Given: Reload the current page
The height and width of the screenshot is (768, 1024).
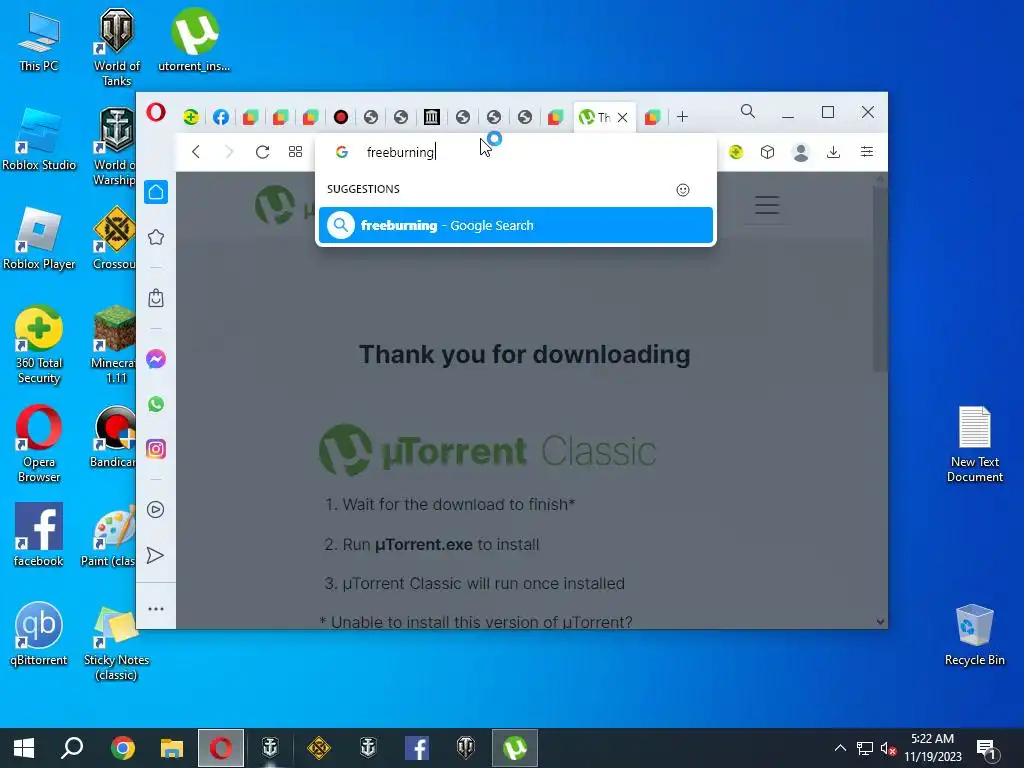Looking at the screenshot, I should [x=263, y=152].
